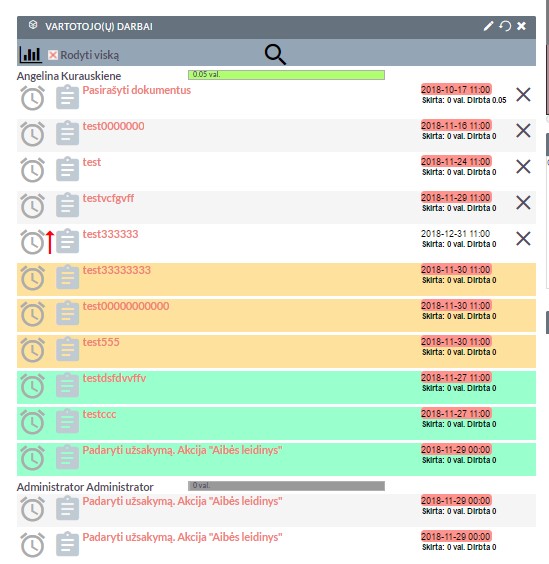Toggle the Rodyti viską checkbox
The image size is (549, 564).
tap(53, 55)
